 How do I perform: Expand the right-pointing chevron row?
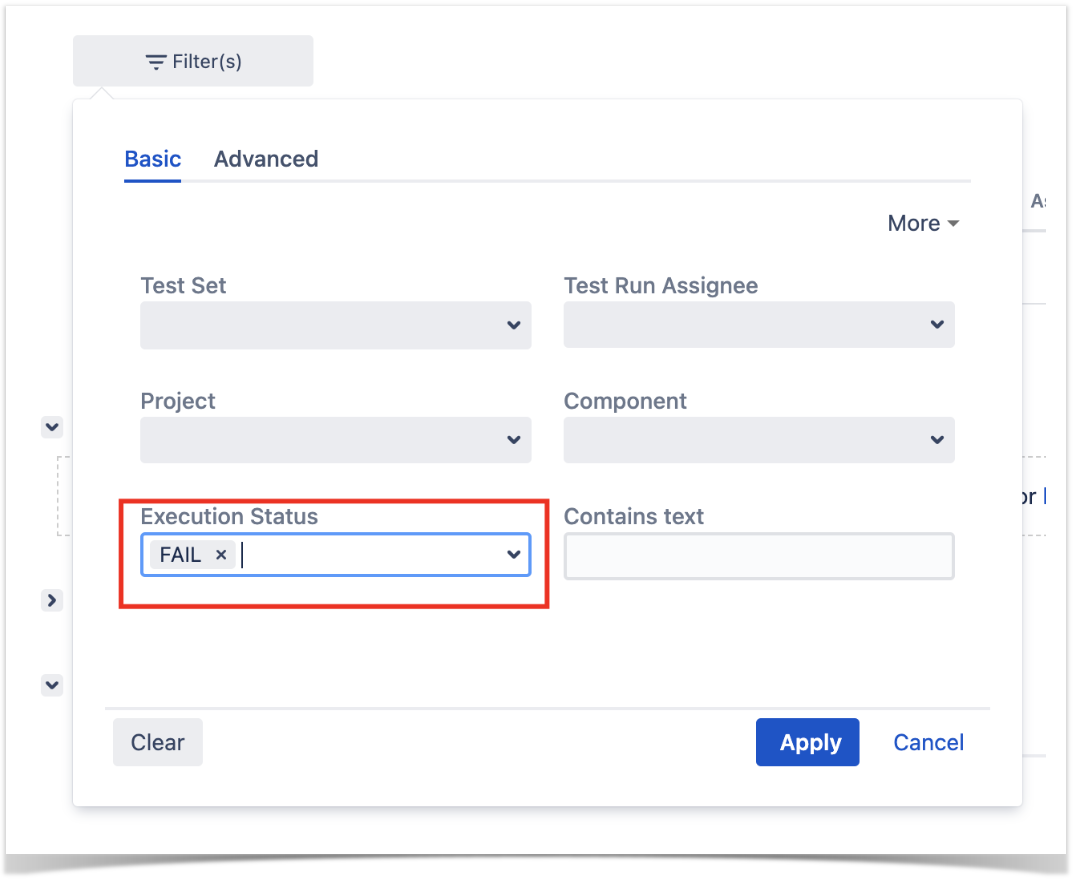point(52,601)
